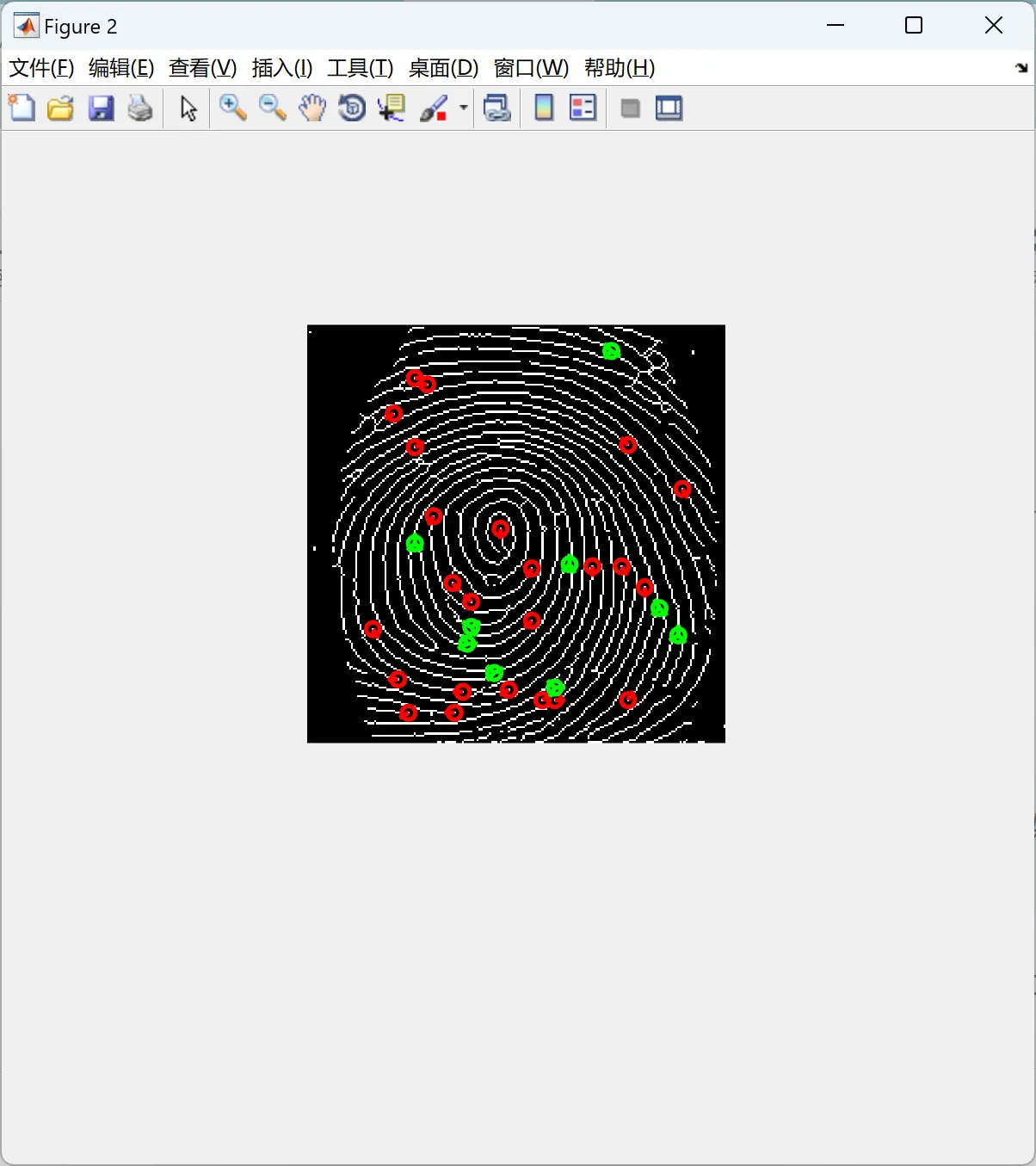Open a file with the folder icon
The image size is (1036, 1166).
pos(60,108)
